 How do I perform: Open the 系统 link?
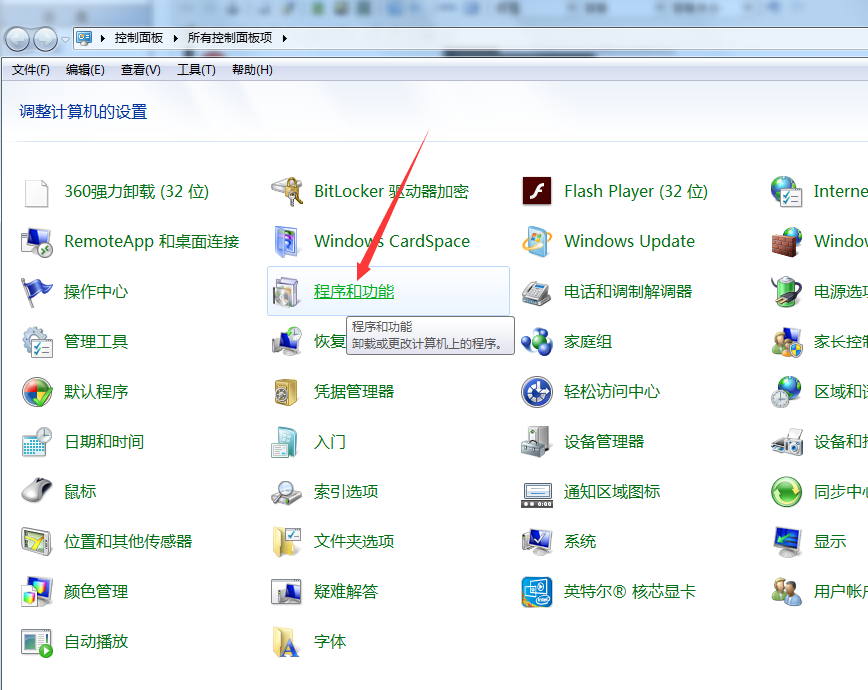[580, 541]
